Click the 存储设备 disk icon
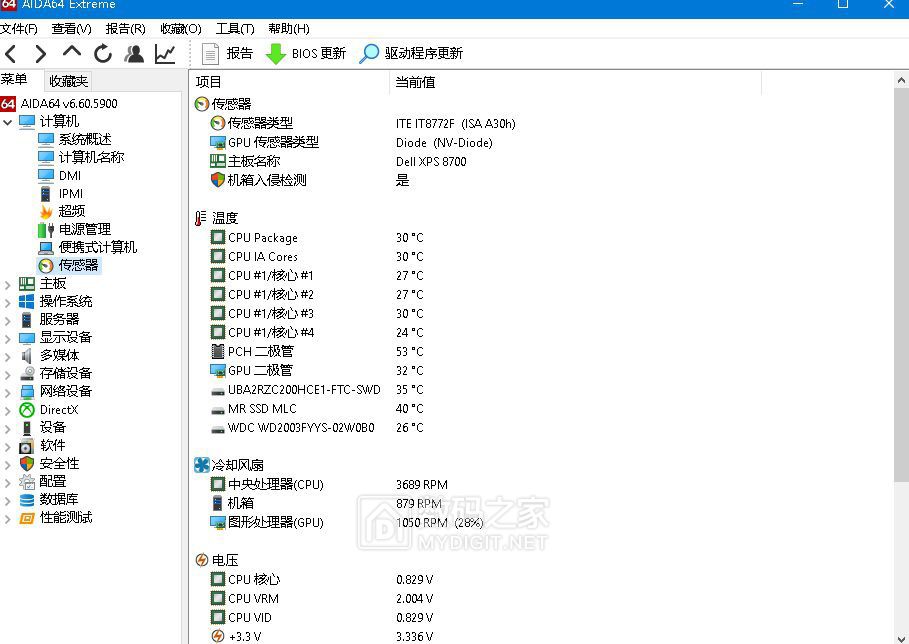This screenshot has width=909, height=644. click(x=27, y=373)
